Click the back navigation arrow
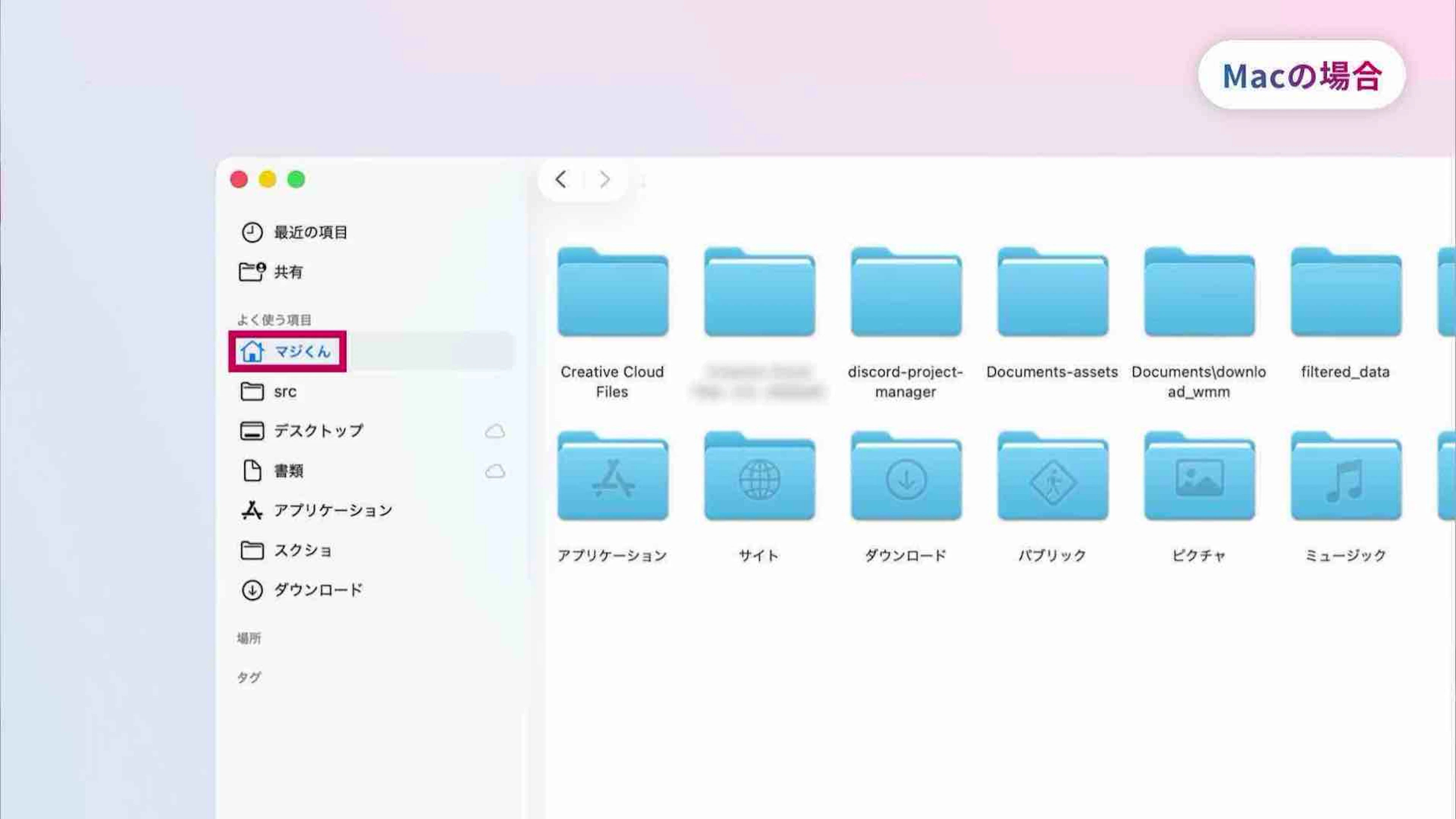1456x819 pixels. (x=561, y=180)
